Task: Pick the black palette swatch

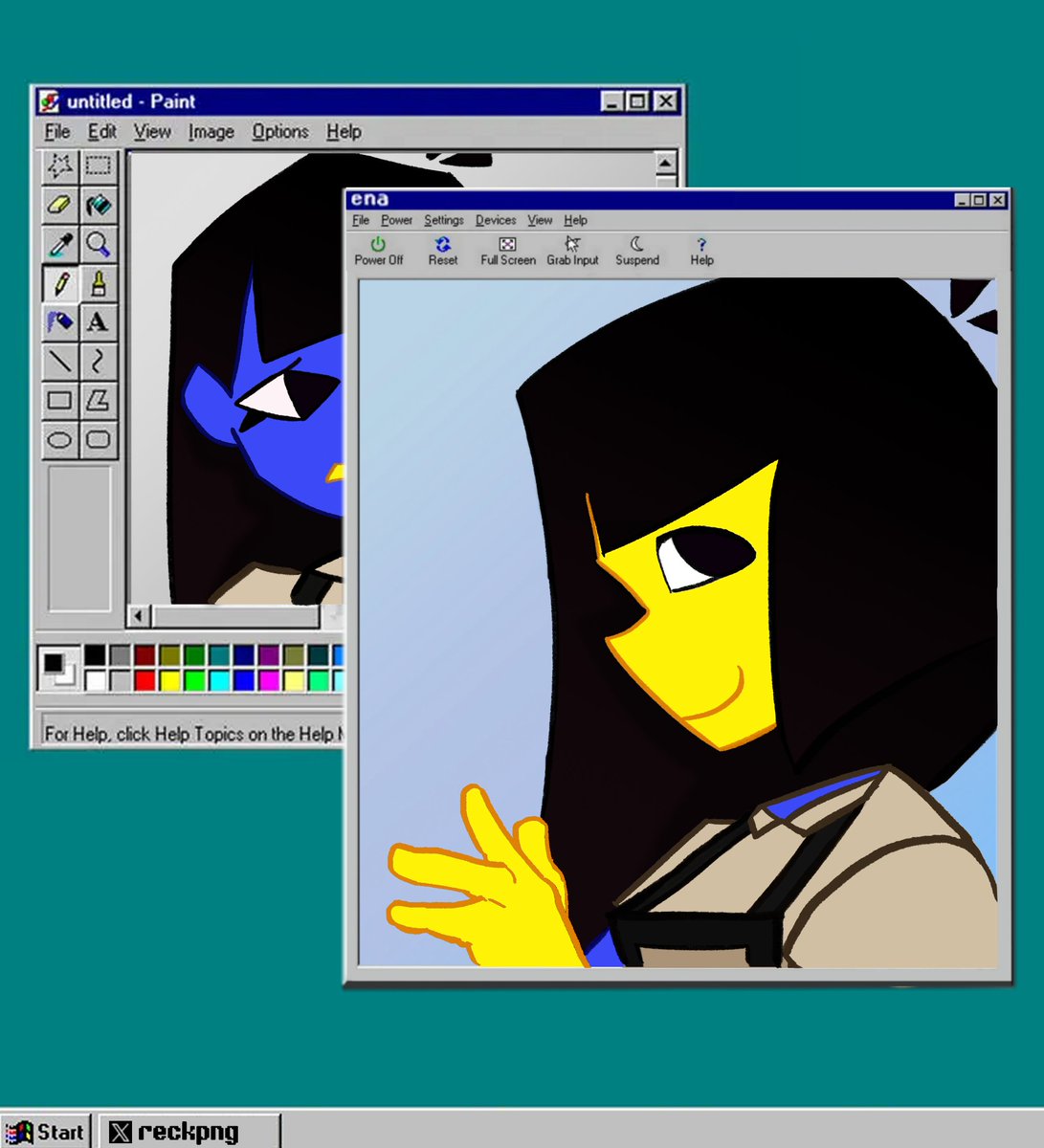Action: pos(95,655)
